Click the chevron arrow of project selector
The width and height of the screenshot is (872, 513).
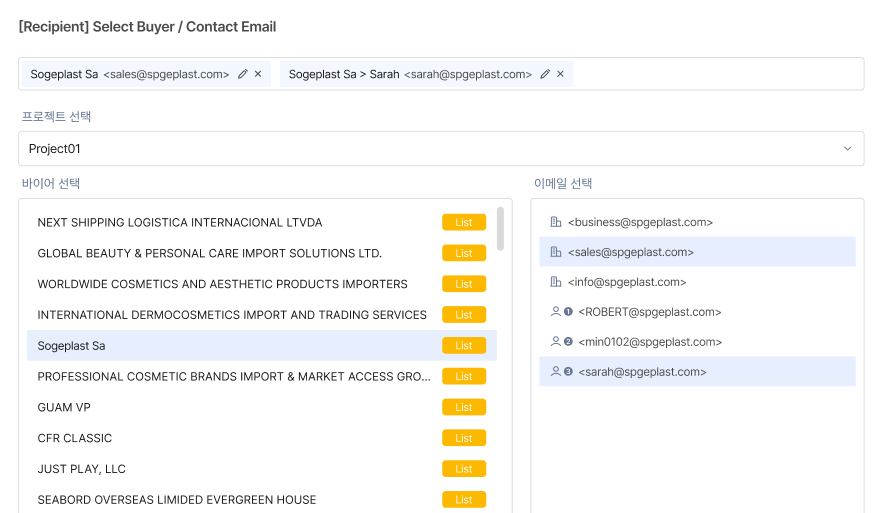(x=847, y=149)
